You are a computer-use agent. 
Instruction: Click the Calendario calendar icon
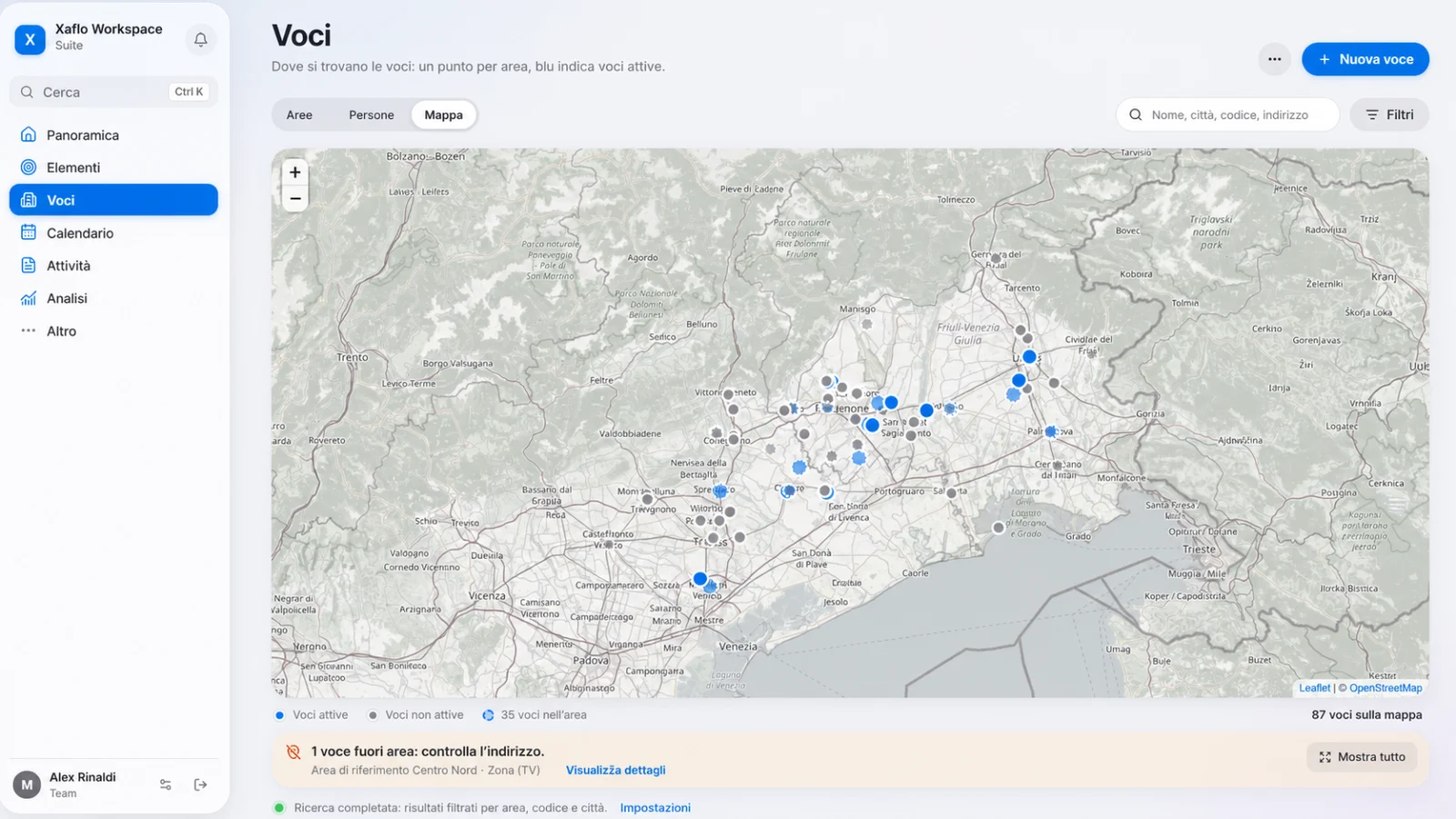click(x=28, y=233)
